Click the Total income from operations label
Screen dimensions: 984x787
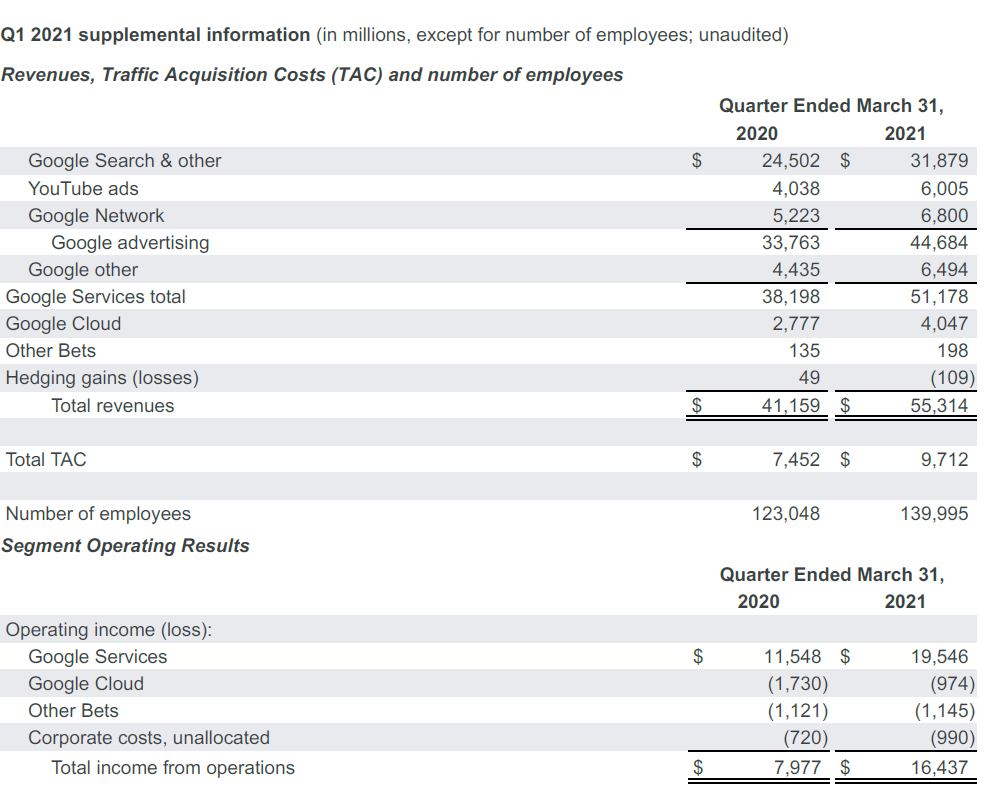(x=173, y=767)
